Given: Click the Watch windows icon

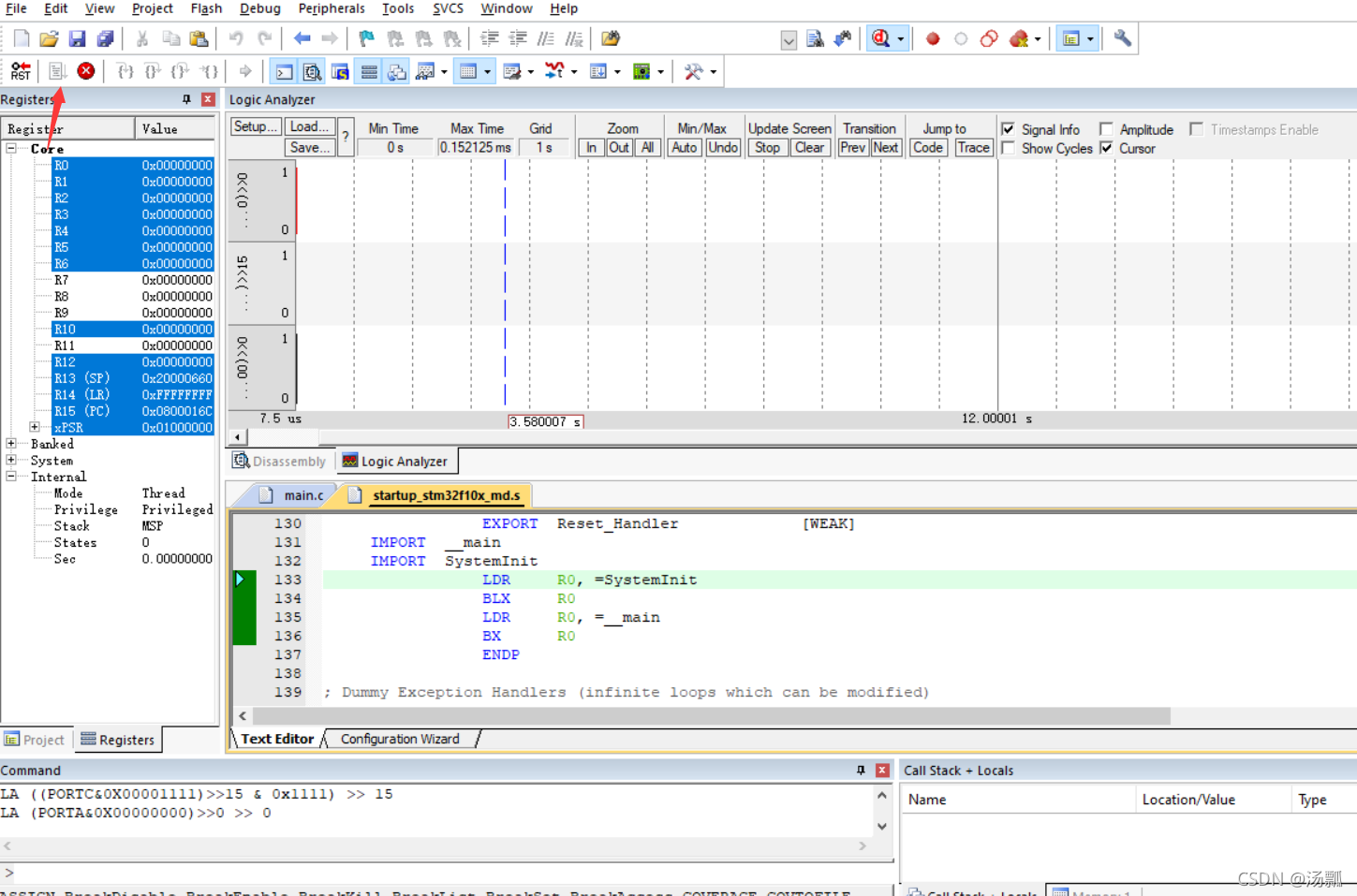Looking at the screenshot, I should [x=426, y=71].
